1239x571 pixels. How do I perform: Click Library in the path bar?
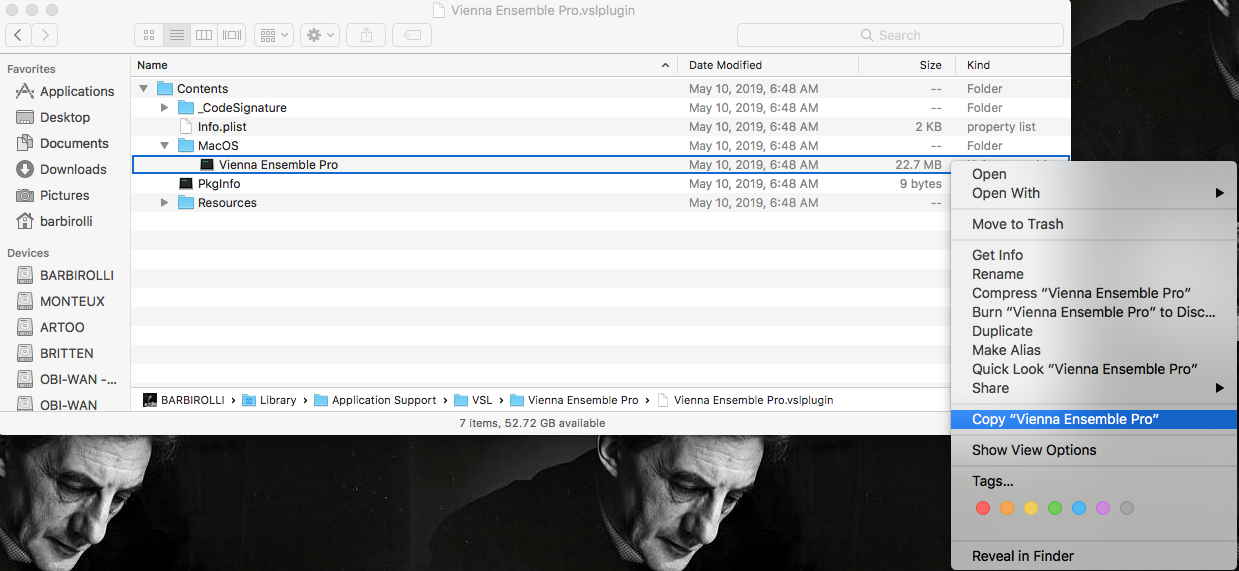tap(269, 400)
